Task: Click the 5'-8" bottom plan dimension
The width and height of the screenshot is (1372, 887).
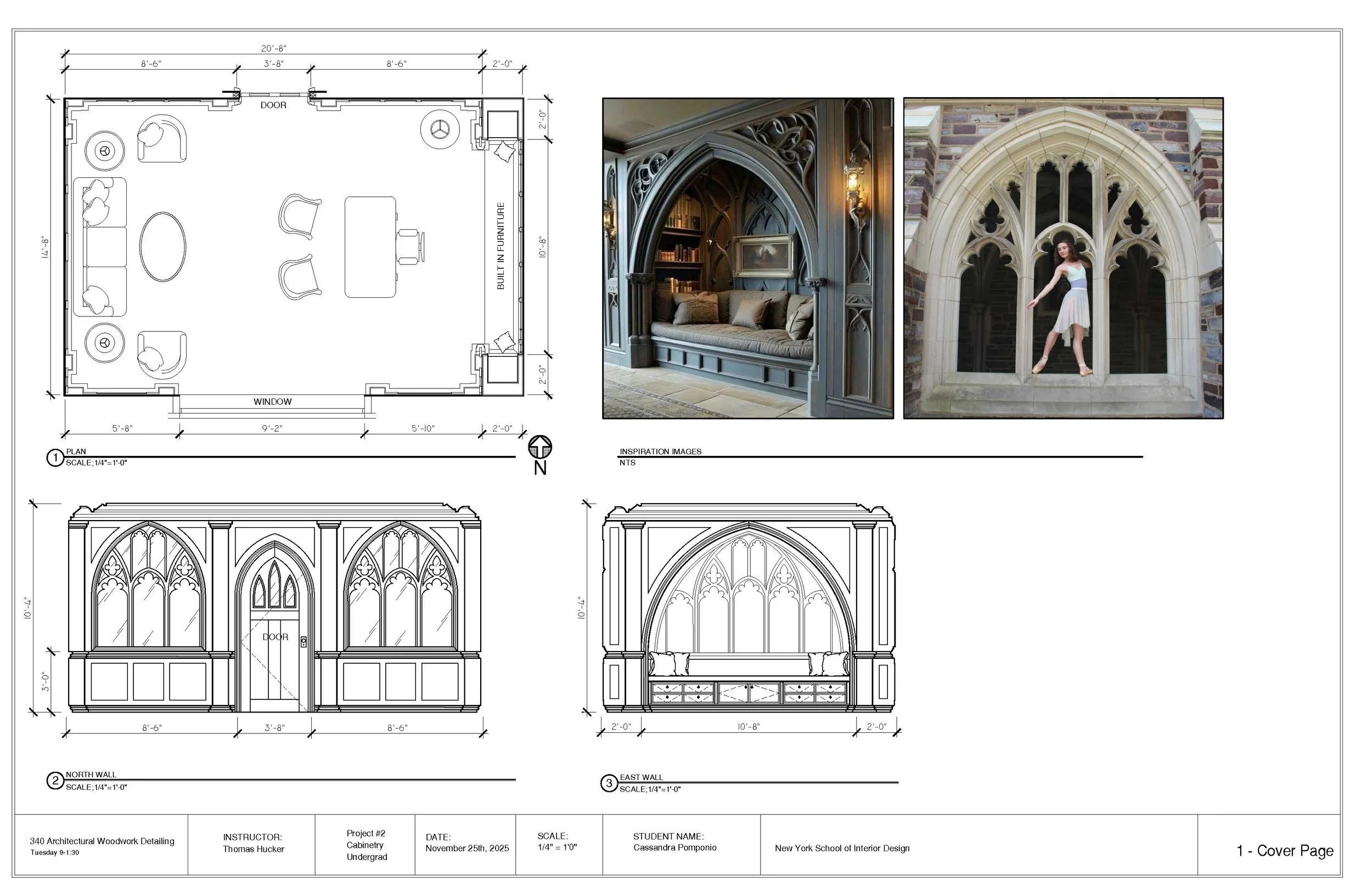Action: (122, 428)
